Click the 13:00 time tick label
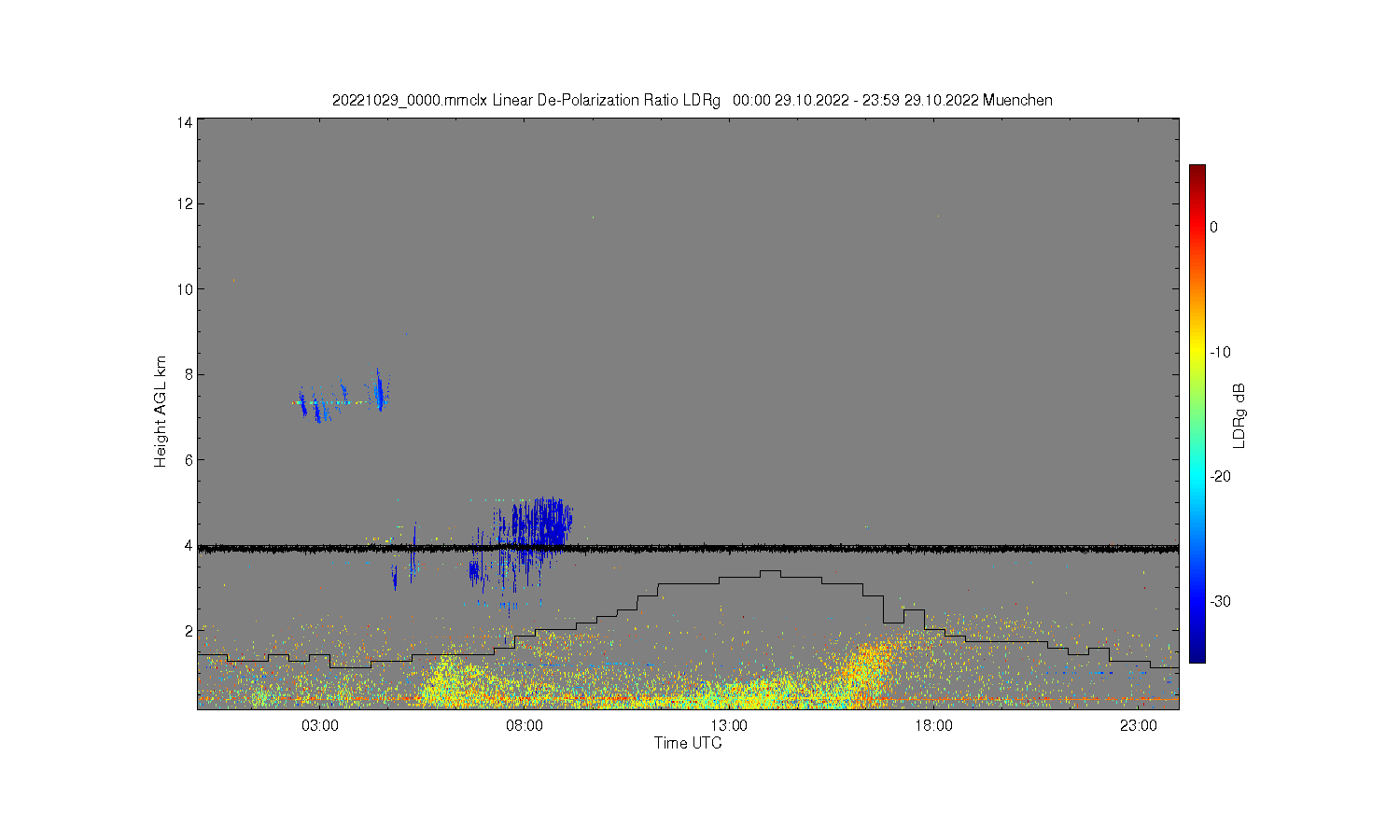The image size is (1400, 840). [729, 726]
